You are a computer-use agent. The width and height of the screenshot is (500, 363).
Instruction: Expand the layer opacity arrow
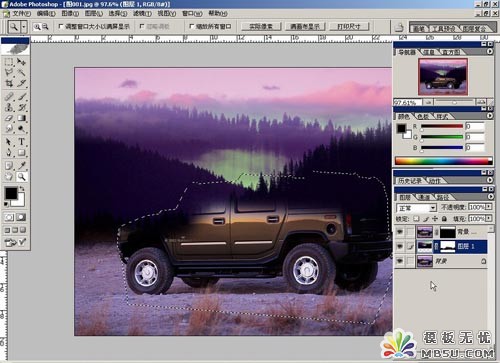[489, 207]
